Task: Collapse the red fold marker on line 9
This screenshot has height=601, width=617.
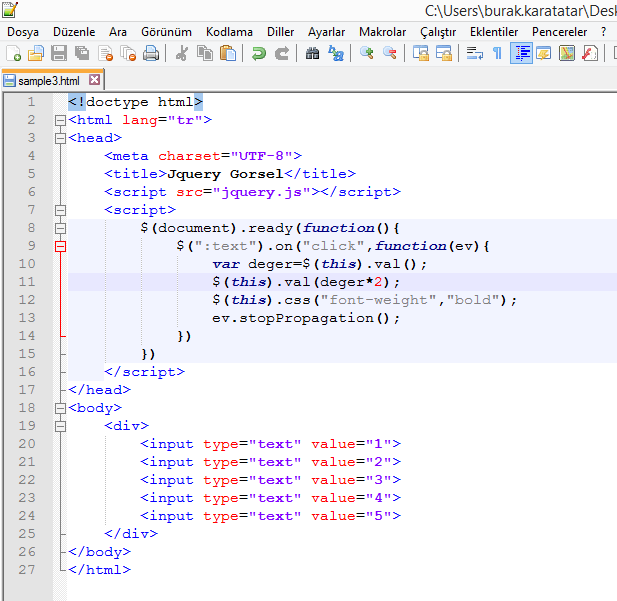Action: [60, 247]
